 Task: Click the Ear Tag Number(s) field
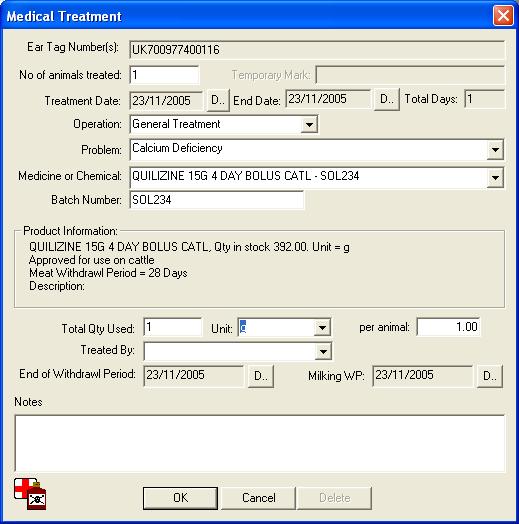coord(317,50)
